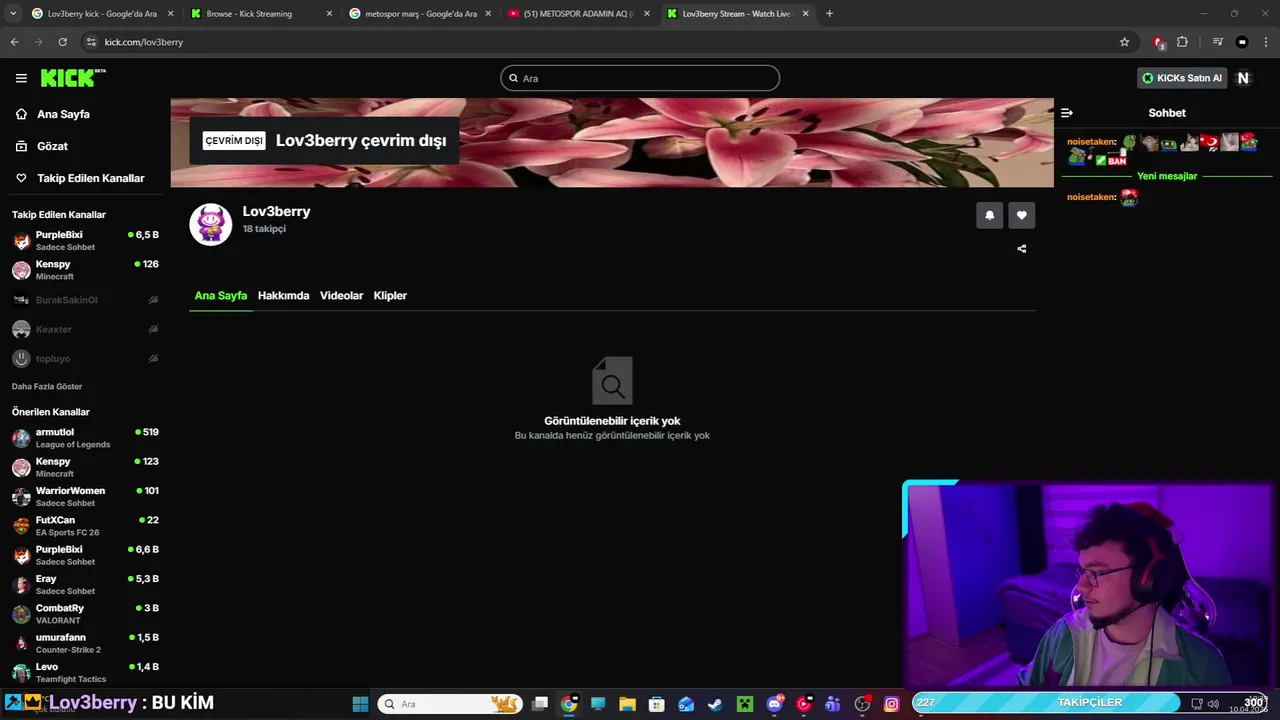Reload the page
Viewport: 1280px width, 720px height.
(x=62, y=42)
